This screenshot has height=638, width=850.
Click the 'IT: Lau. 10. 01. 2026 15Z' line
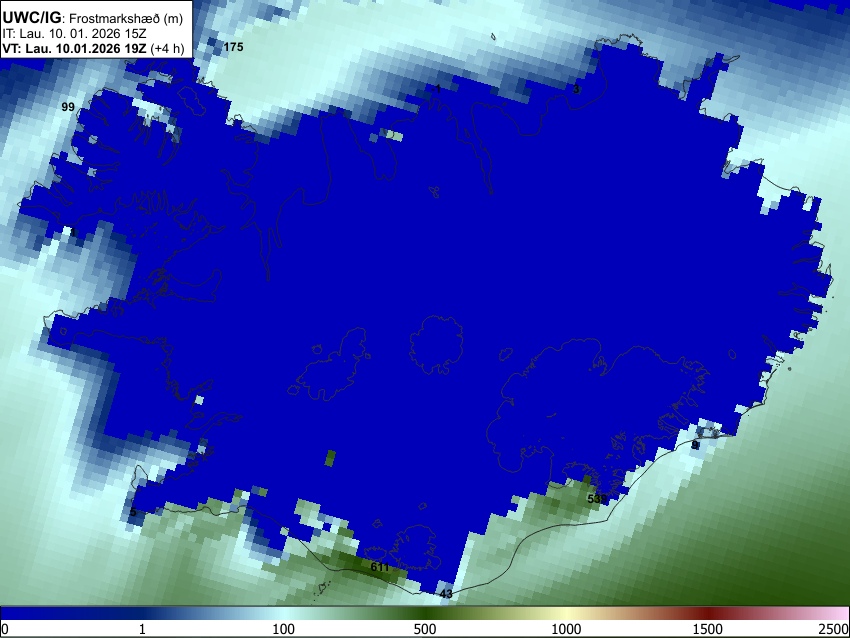[x=74, y=34]
